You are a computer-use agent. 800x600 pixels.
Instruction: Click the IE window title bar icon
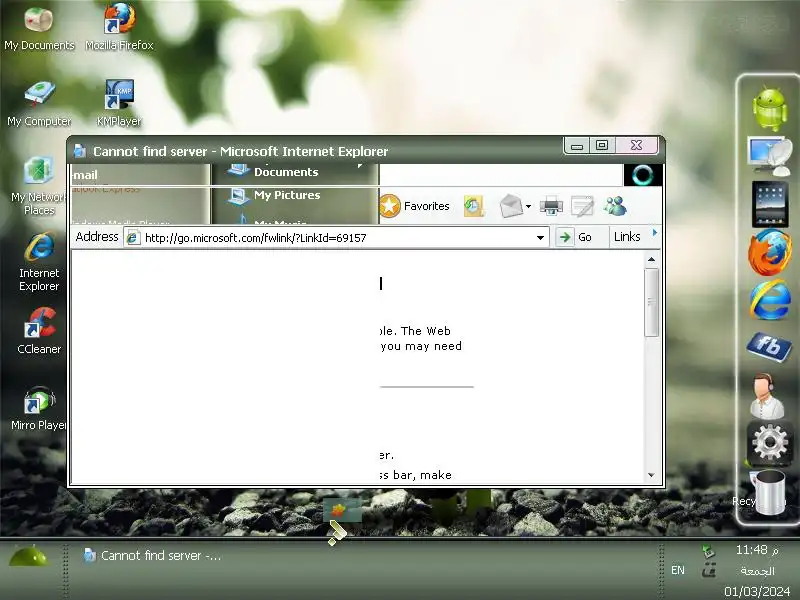(80, 151)
